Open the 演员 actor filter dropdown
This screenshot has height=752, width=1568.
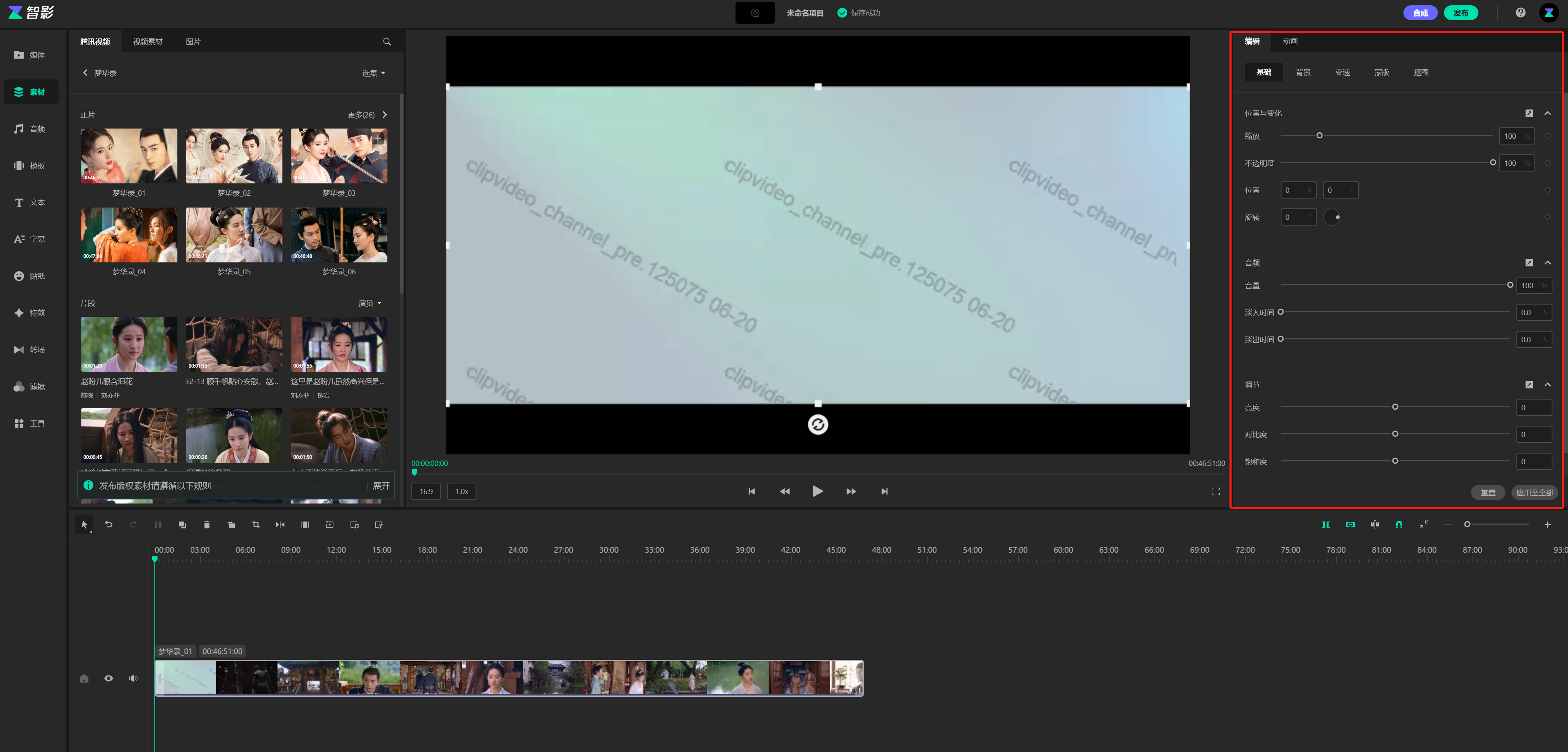370,303
